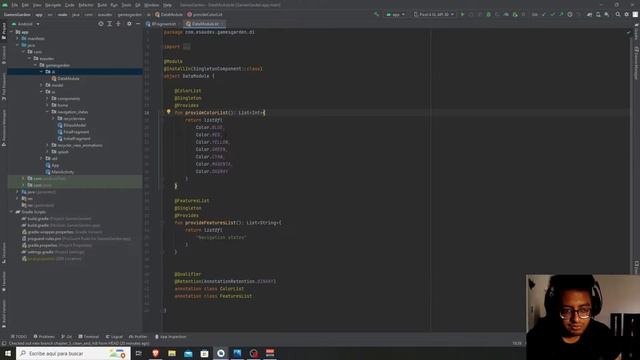The image size is (640, 360).
Task: Open Structure side tool tab
Action: tap(4, 253)
